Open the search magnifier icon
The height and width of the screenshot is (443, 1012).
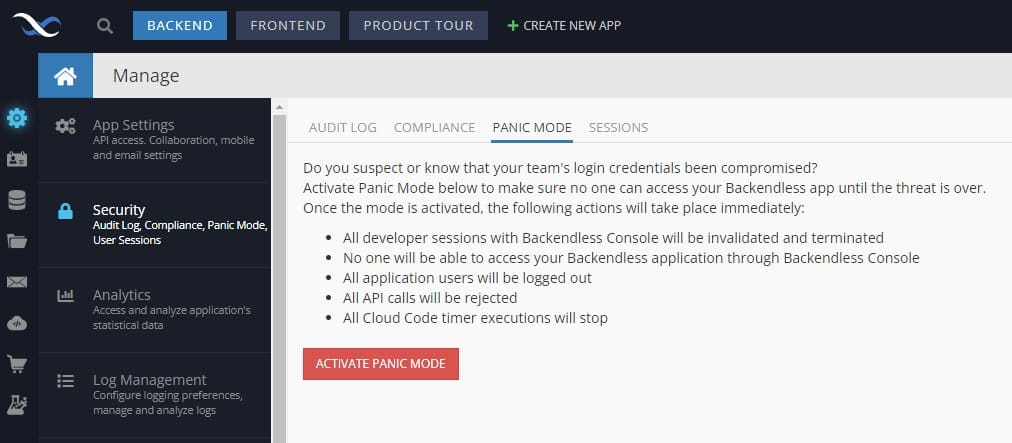pos(105,26)
